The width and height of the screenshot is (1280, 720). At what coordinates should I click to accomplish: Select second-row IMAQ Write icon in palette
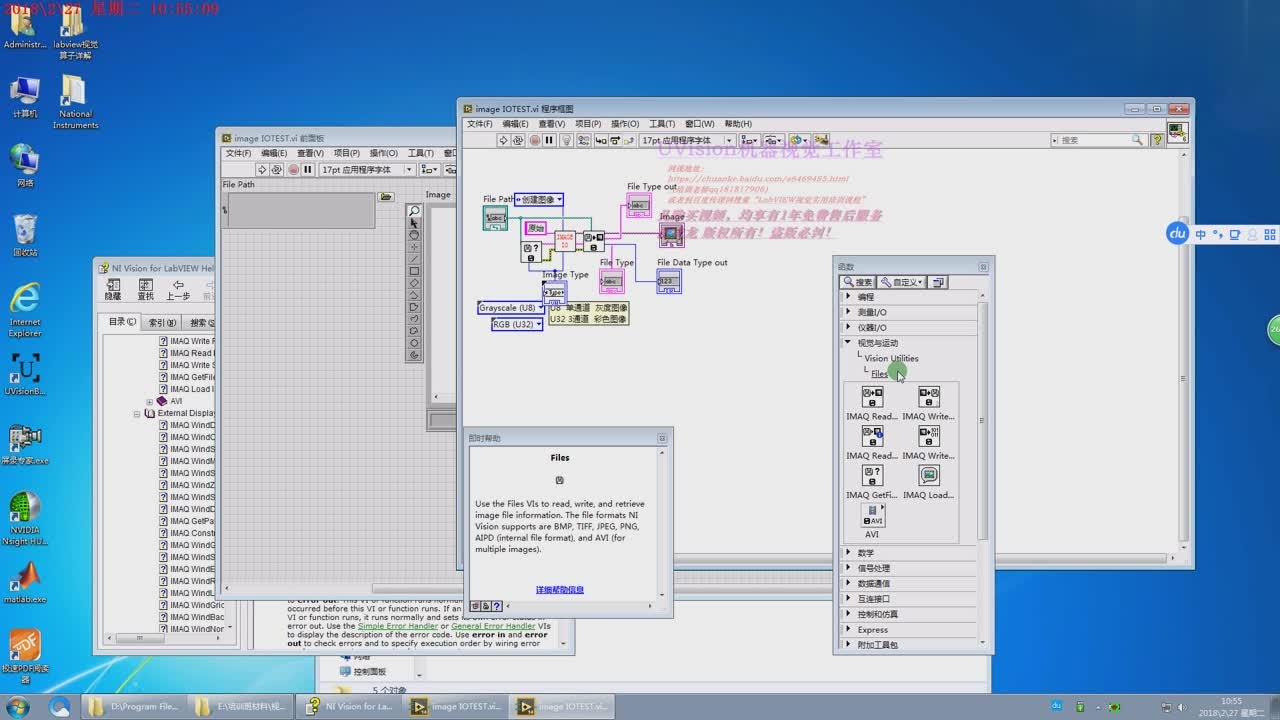pos(929,436)
